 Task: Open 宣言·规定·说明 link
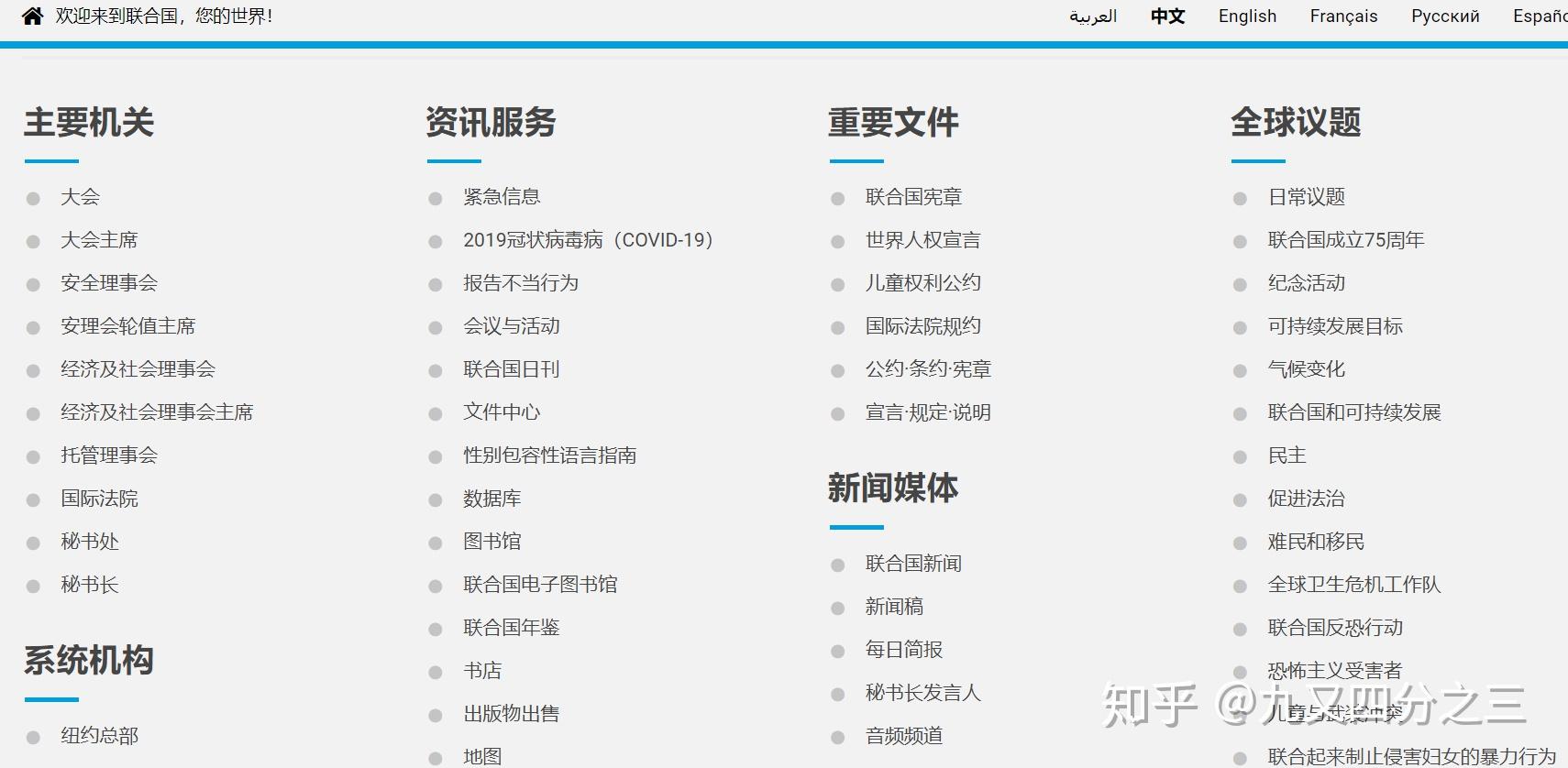pos(929,412)
